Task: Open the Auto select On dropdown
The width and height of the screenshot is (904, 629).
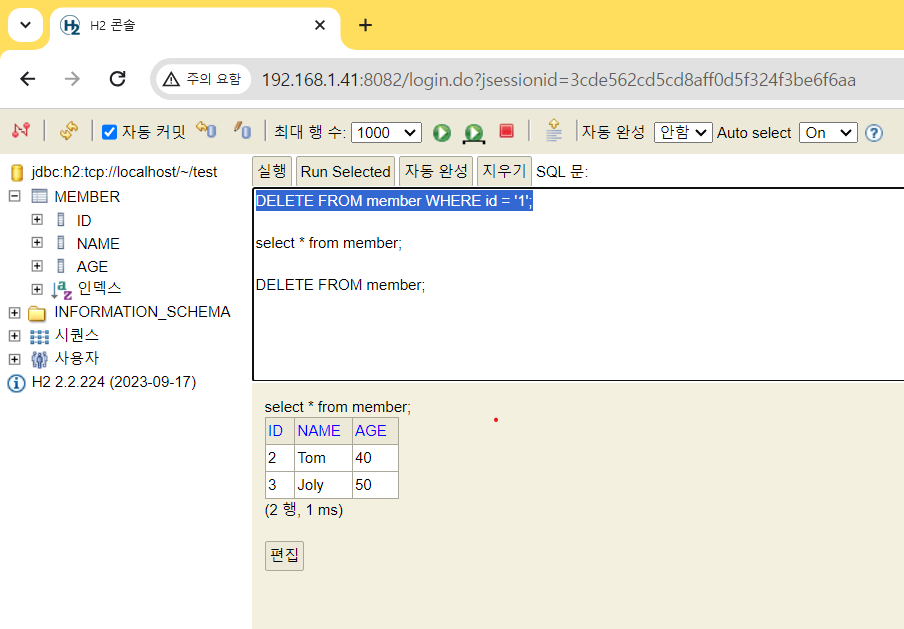Action: pos(828,133)
